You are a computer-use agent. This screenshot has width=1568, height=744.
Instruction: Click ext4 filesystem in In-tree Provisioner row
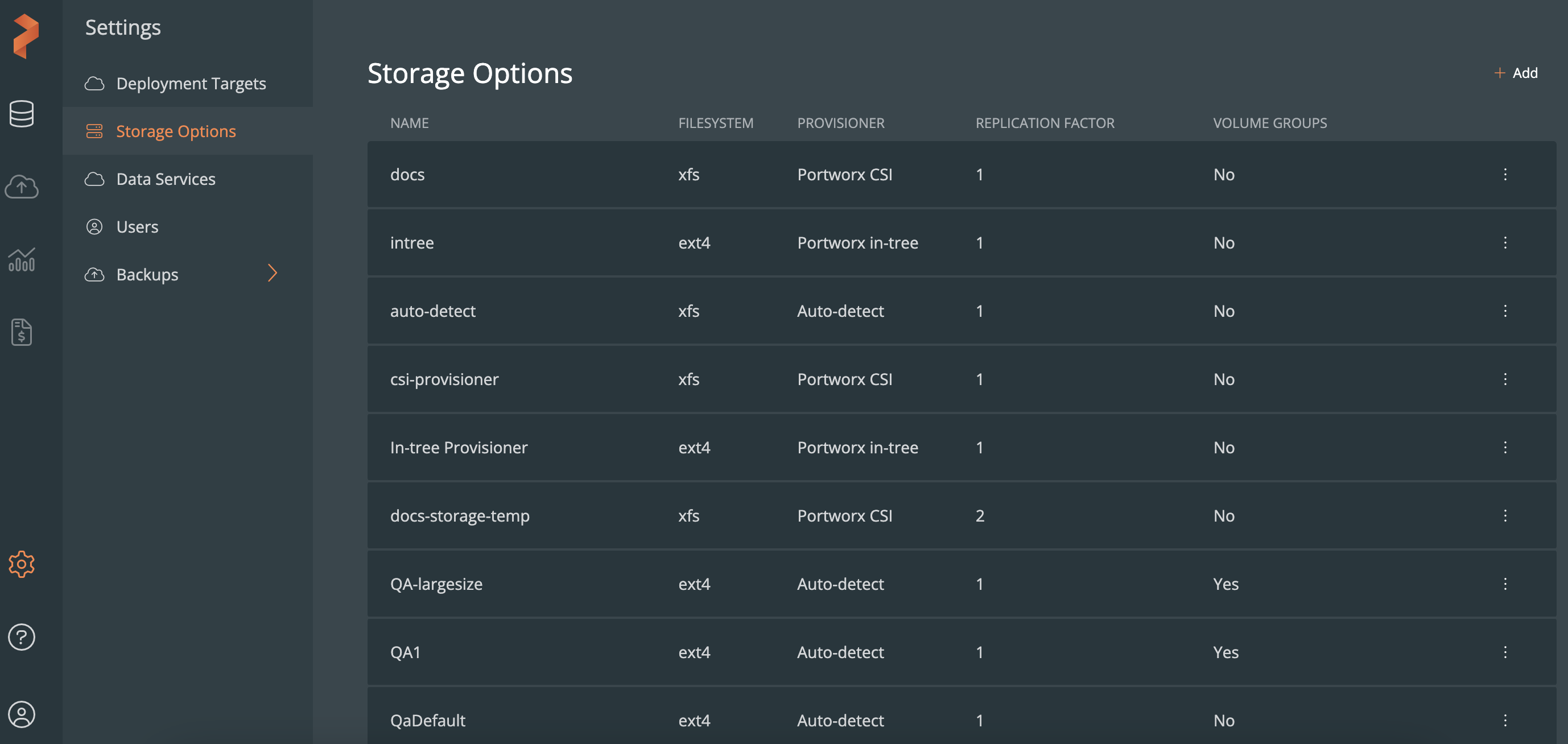pyautogui.click(x=695, y=447)
